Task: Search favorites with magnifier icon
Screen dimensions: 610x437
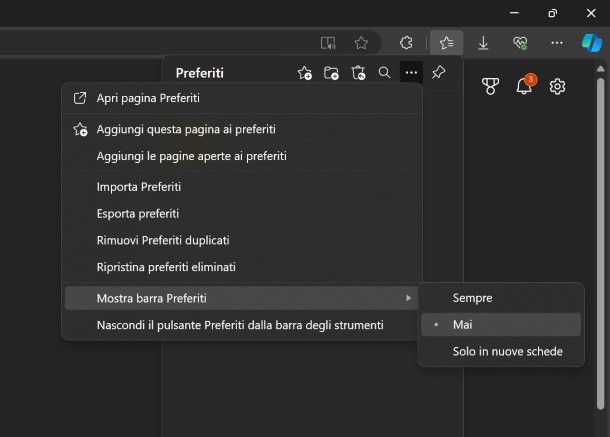Action: (x=384, y=72)
